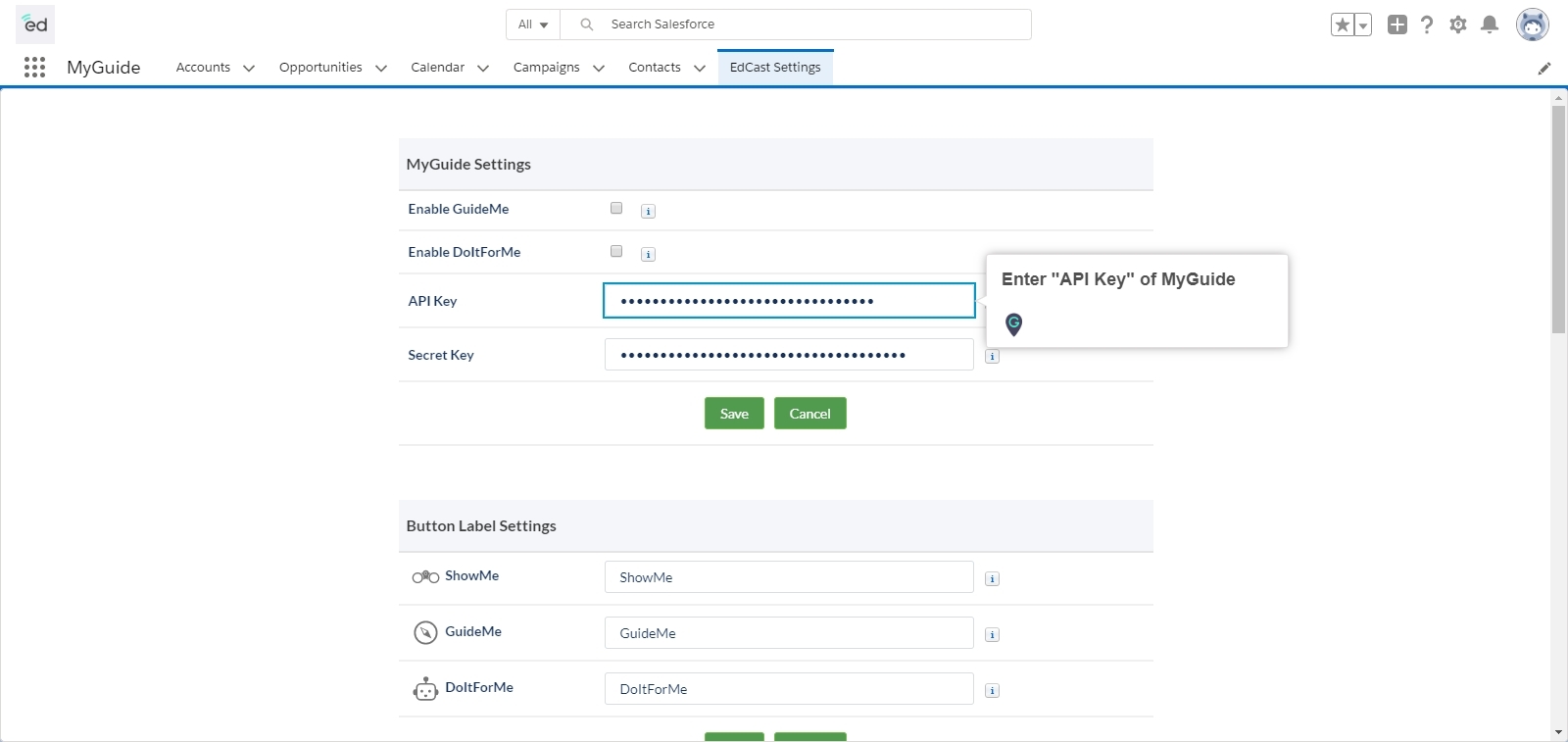Click the Button Label Settings heading
The width and height of the screenshot is (1568, 742).
pyautogui.click(x=481, y=526)
